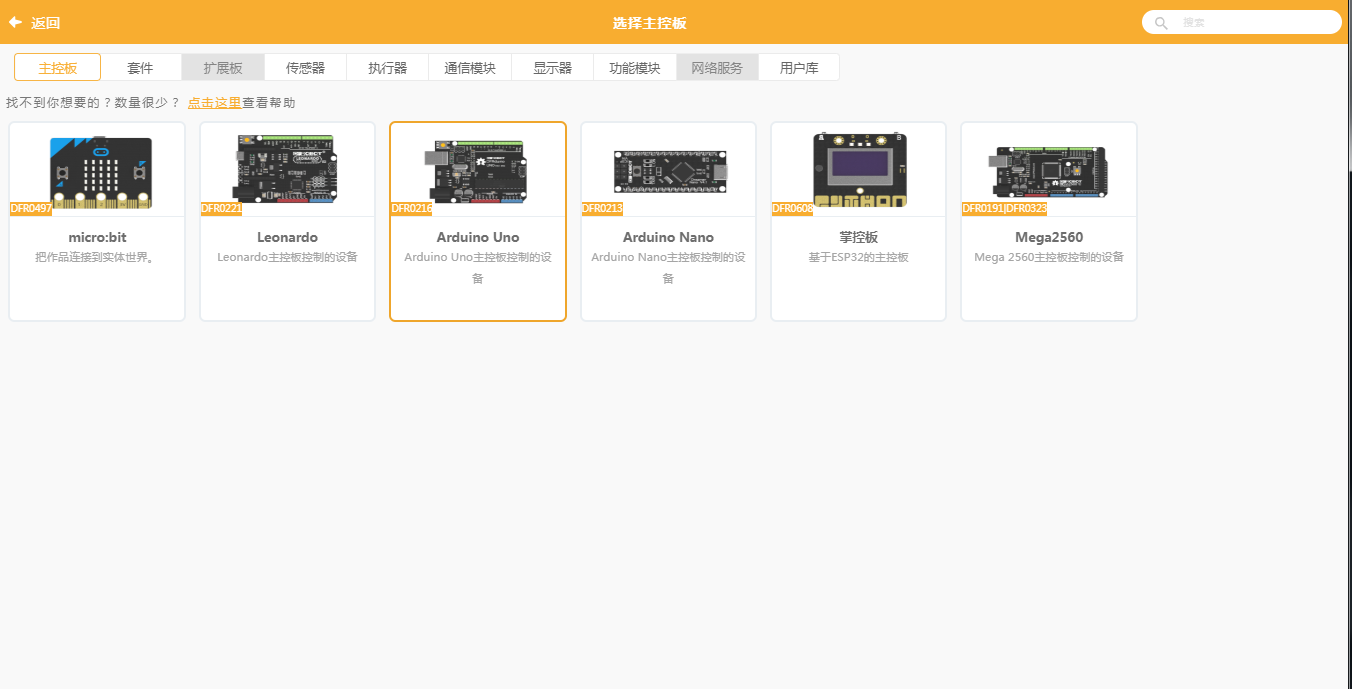1352x689 pixels.
Task: Click description Leonardo主控板控制的设备
Action: pyautogui.click(x=288, y=258)
